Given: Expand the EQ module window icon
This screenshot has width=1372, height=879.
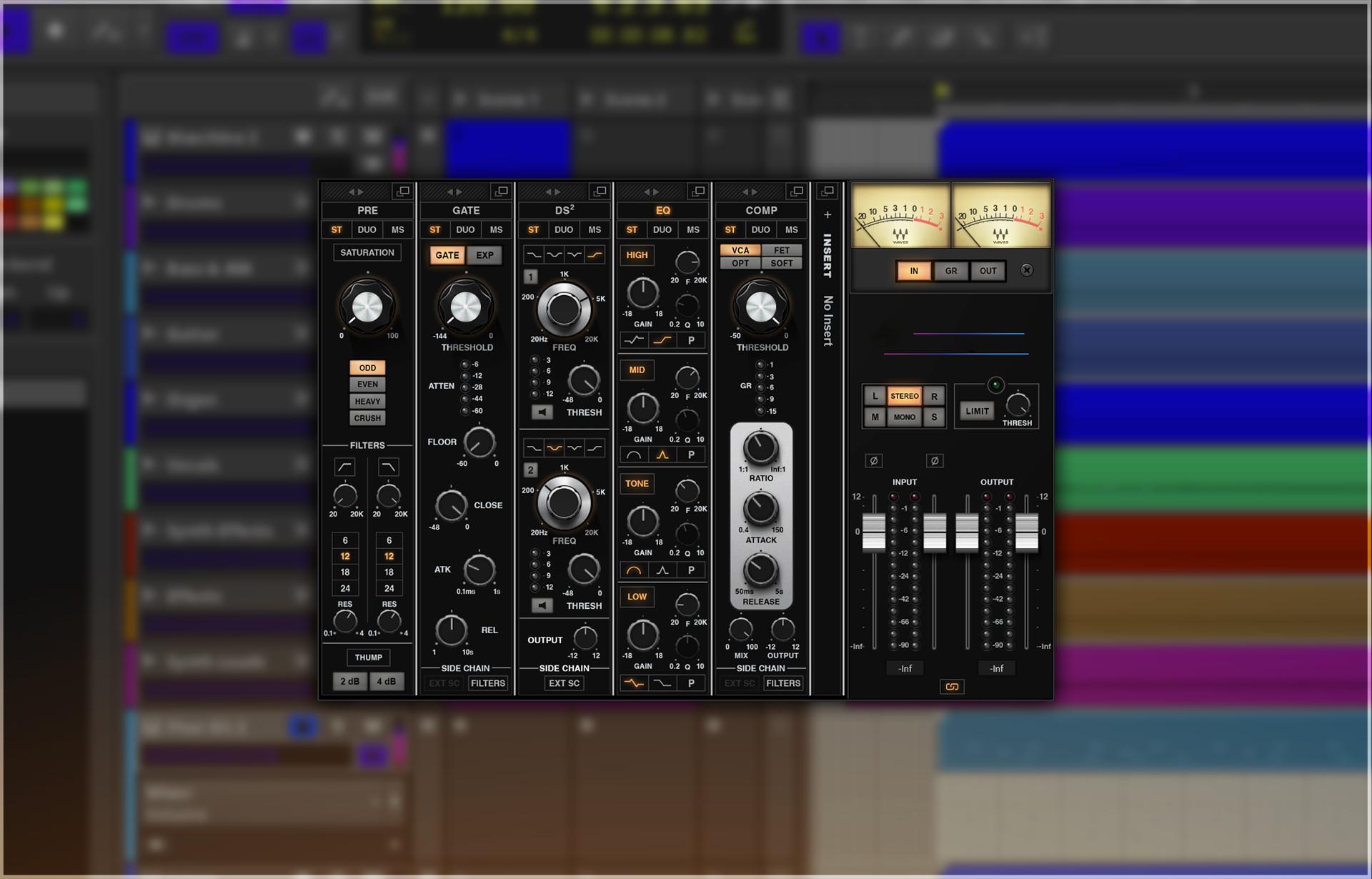Looking at the screenshot, I should 698,192.
